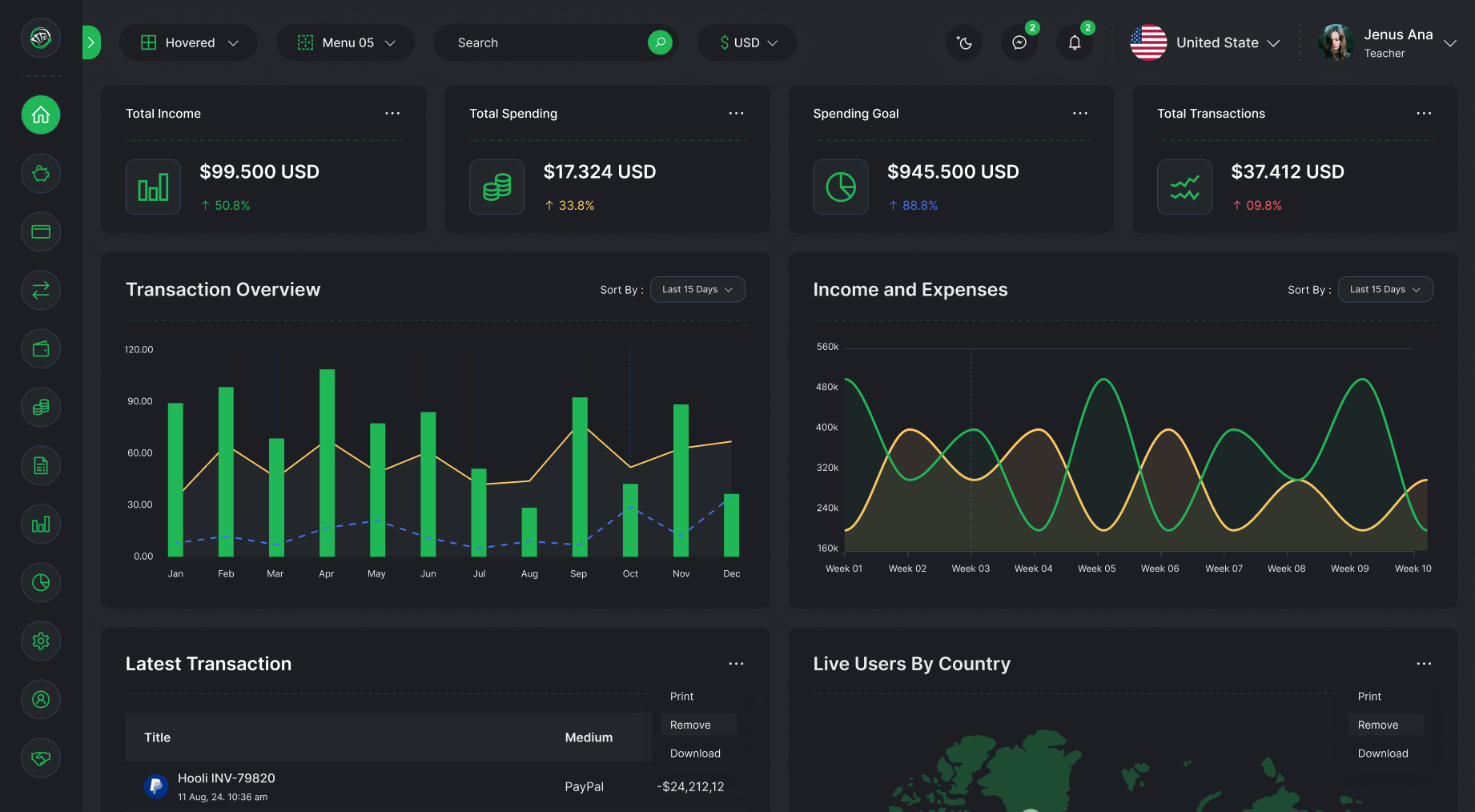1475x812 pixels.
Task: Open the credit card sidebar icon
Action: click(41, 232)
